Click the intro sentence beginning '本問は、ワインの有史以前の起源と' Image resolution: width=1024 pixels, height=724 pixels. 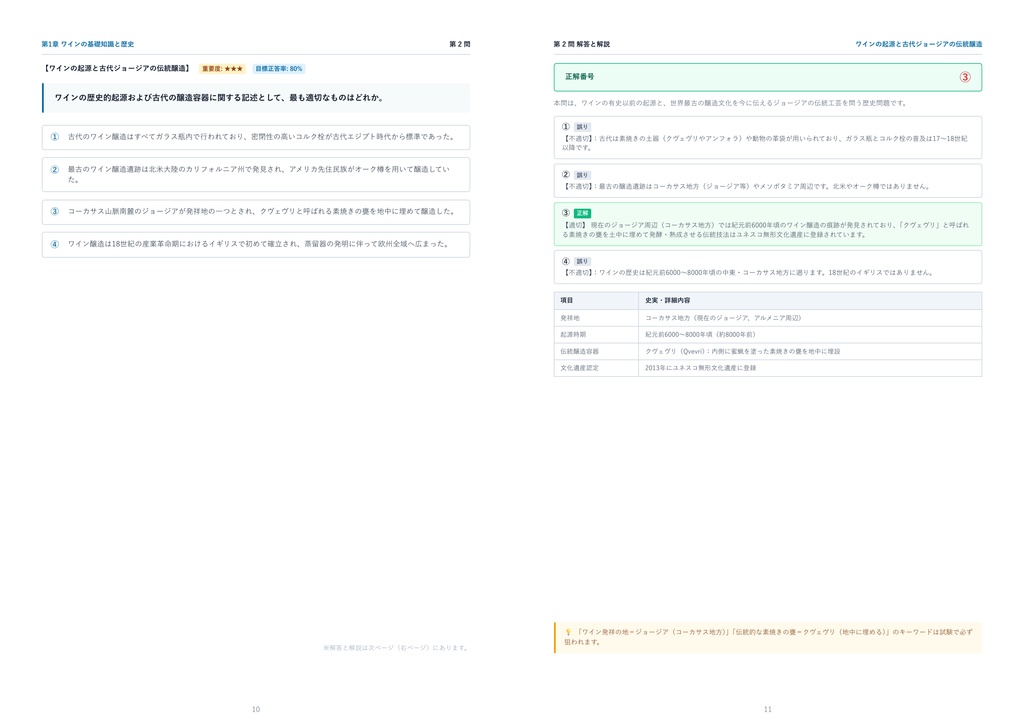(729, 103)
